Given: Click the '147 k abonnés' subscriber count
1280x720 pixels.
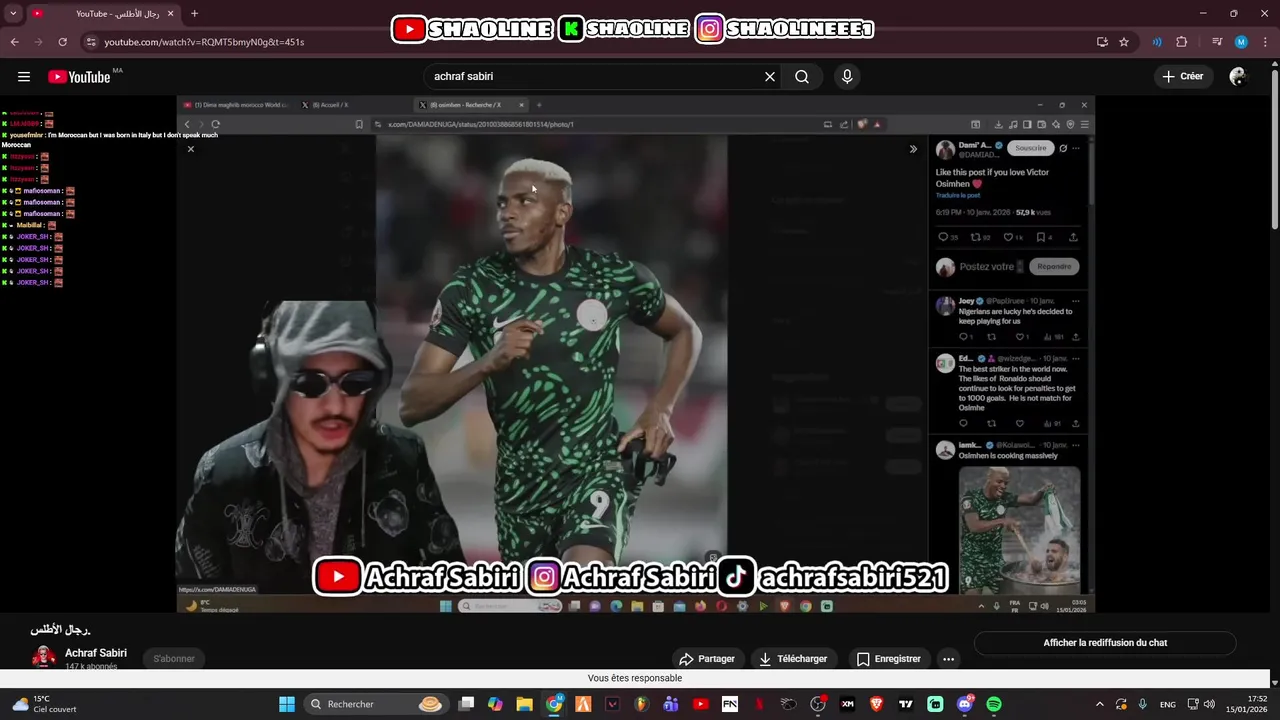Looking at the screenshot, I should tap(91, 666).
